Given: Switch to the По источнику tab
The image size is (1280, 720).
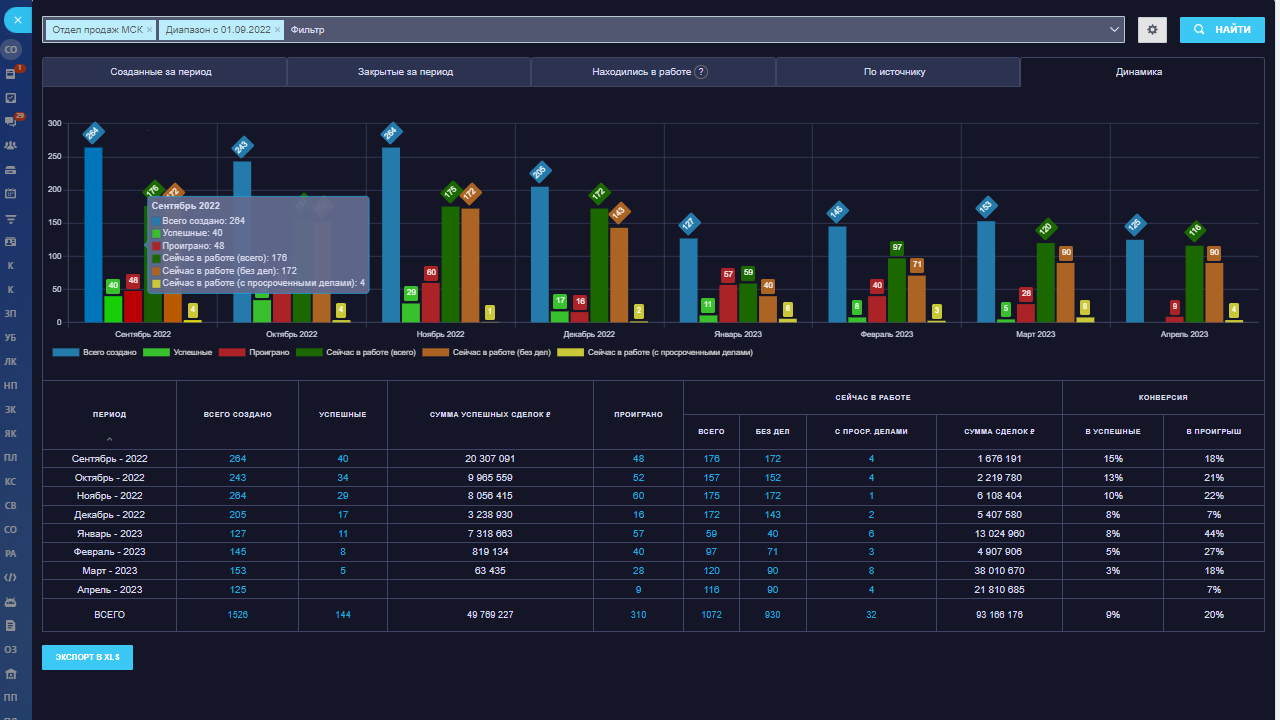Looking at the screenshot, I should point(897,72).
